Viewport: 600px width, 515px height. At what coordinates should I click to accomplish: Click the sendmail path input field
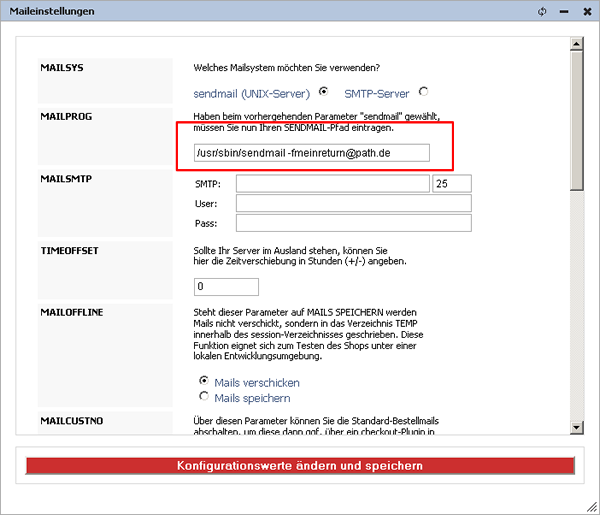click(x=312, y=153)
